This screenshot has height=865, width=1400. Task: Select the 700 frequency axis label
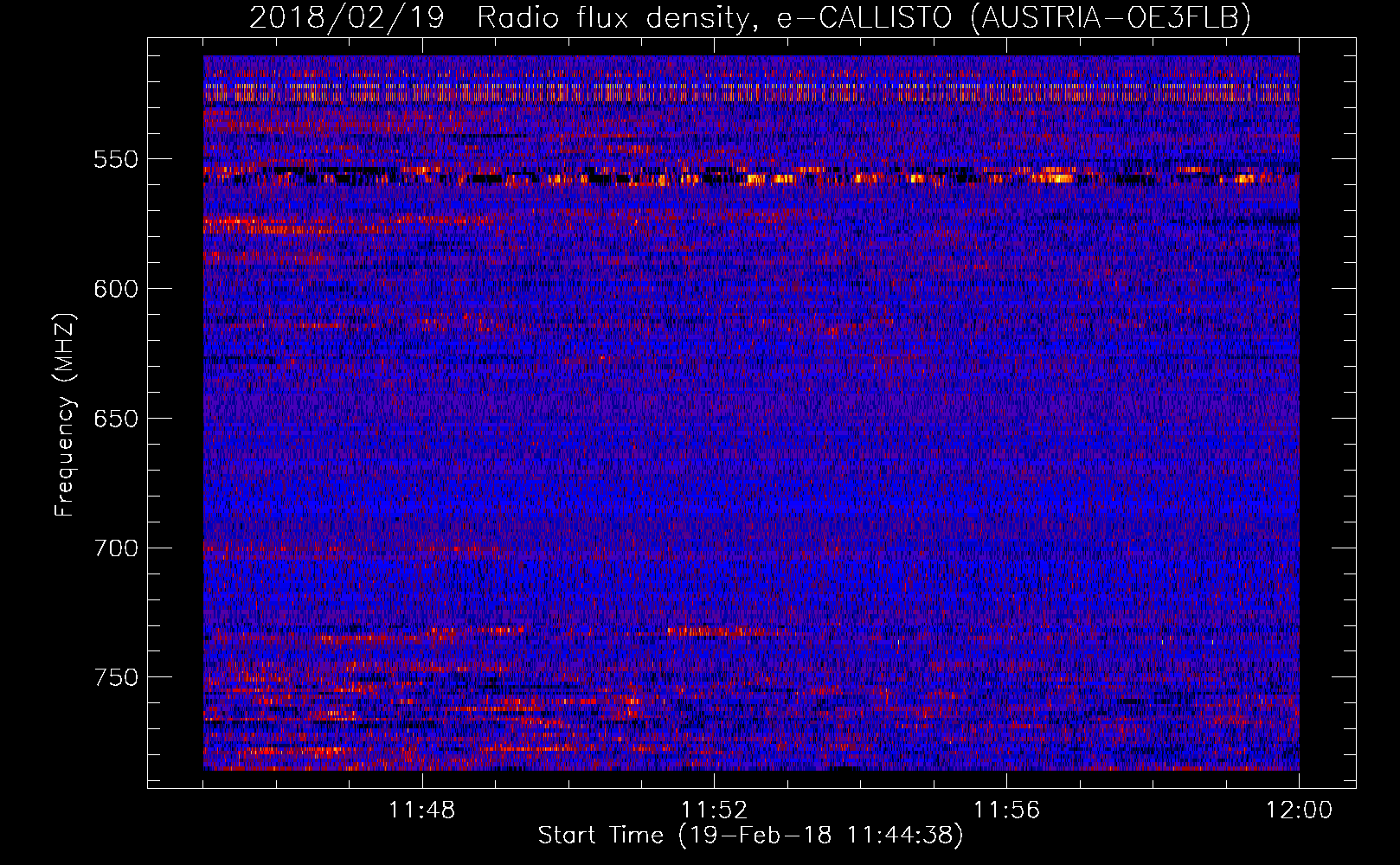[x=116, y=548]
